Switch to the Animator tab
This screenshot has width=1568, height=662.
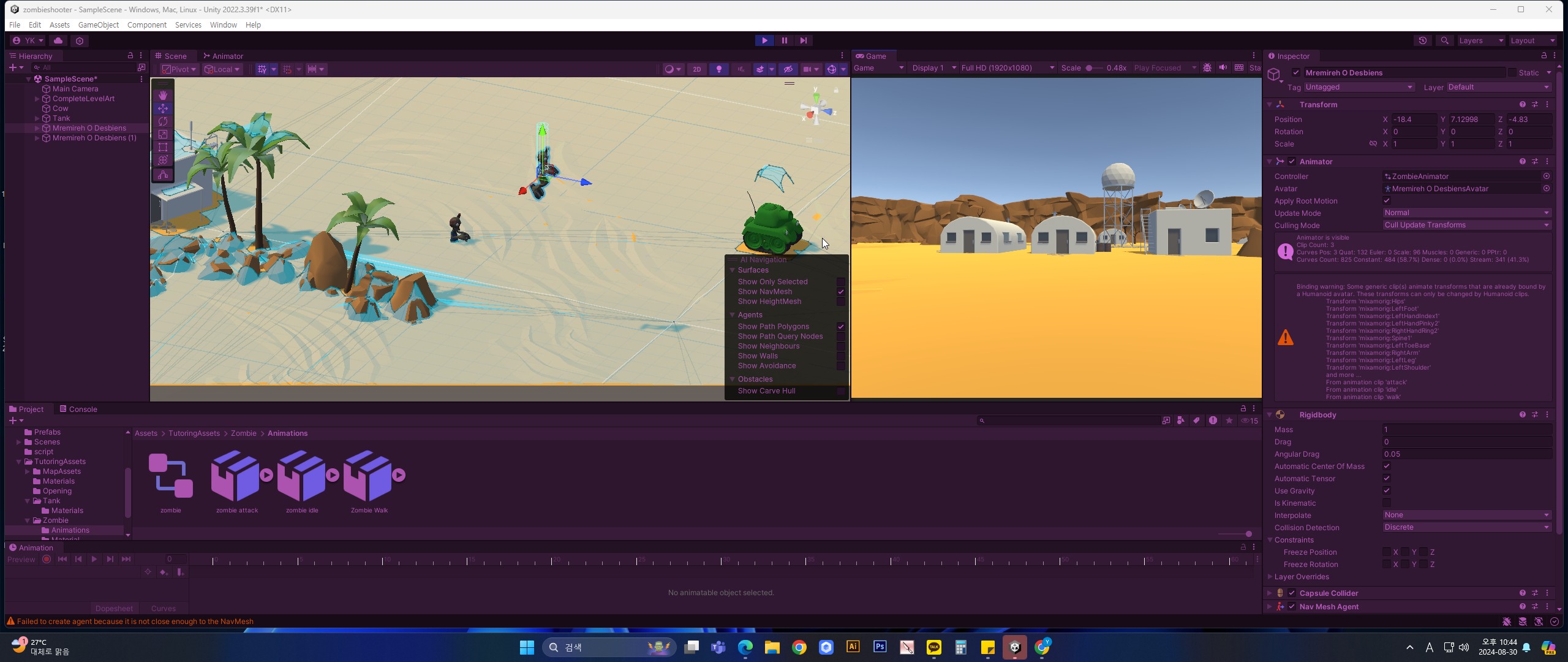point(223,56)
